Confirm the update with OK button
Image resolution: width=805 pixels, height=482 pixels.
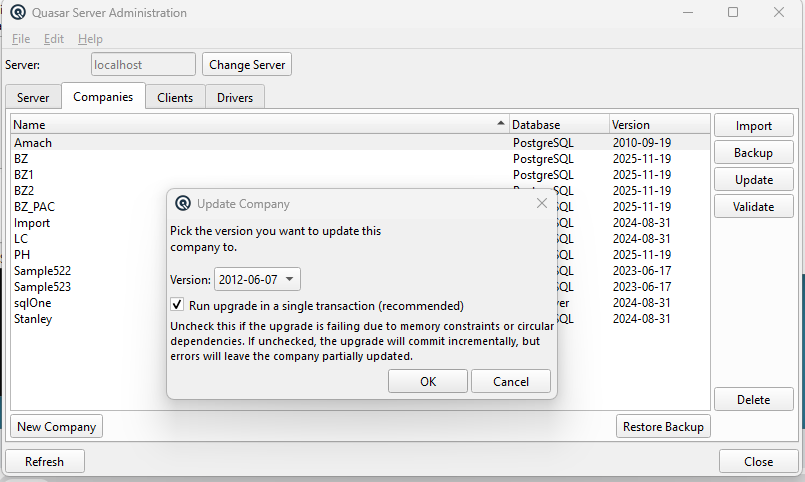(428, 381)
